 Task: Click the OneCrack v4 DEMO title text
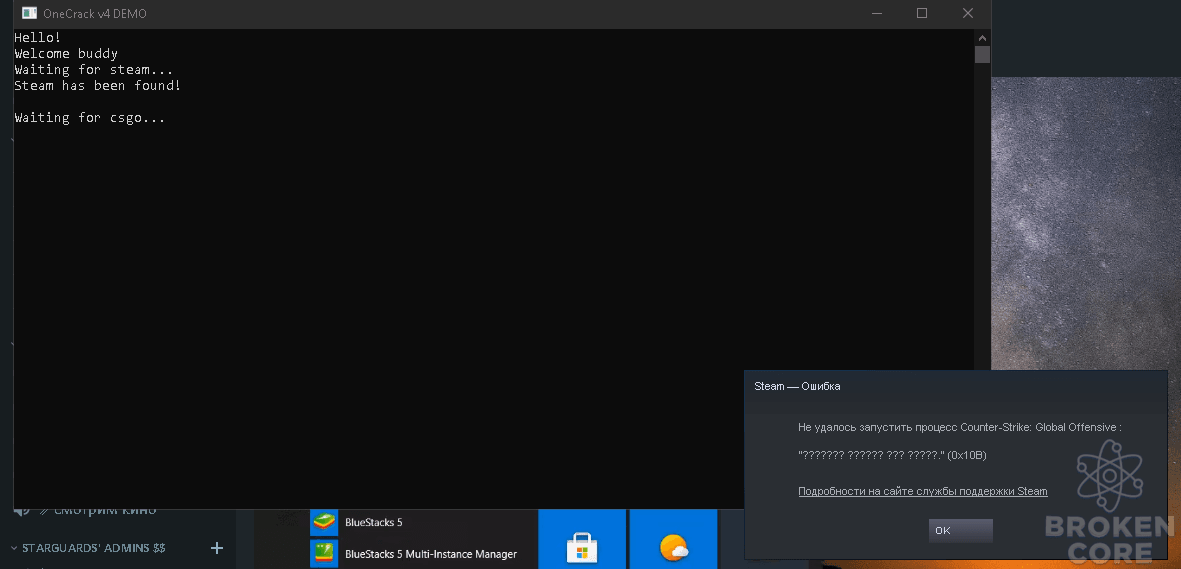(95, 14)
